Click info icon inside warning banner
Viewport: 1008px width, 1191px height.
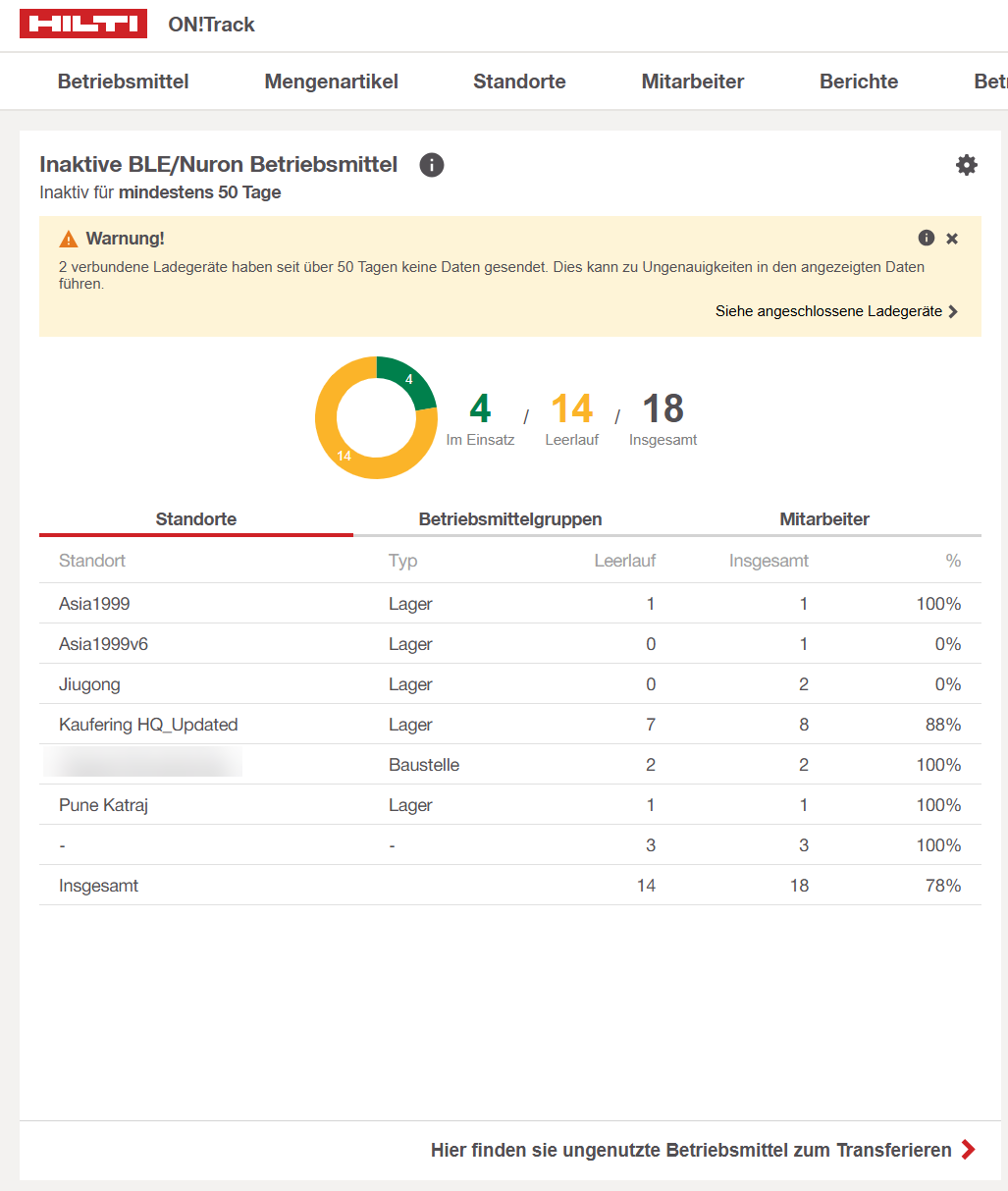pos(926,238)
